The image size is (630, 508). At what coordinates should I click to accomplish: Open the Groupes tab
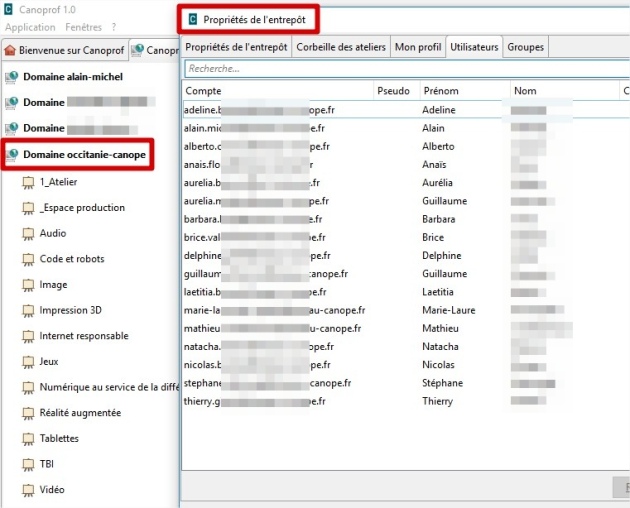526,47
